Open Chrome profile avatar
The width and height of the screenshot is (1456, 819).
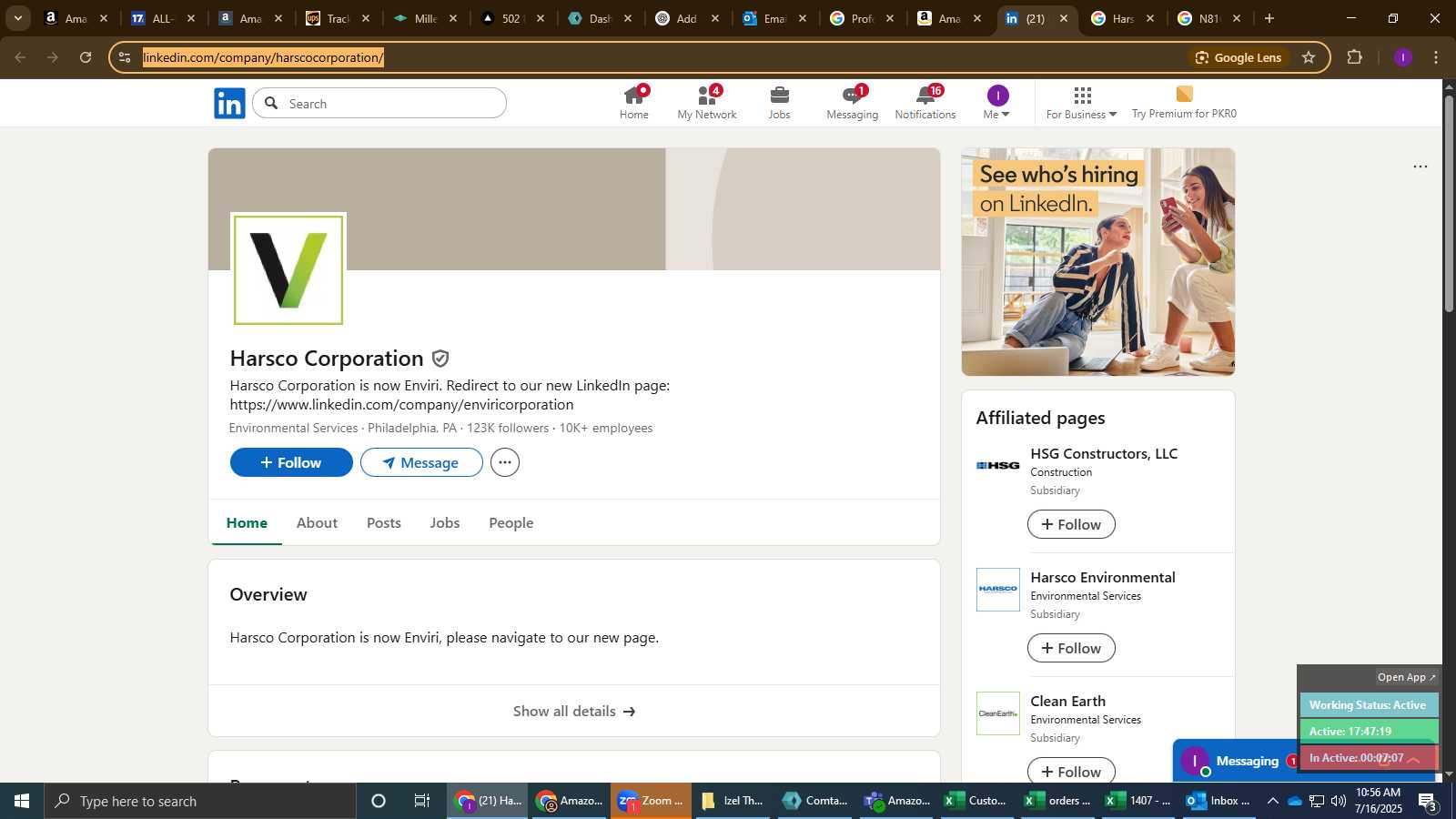[x=1403, y=57]
